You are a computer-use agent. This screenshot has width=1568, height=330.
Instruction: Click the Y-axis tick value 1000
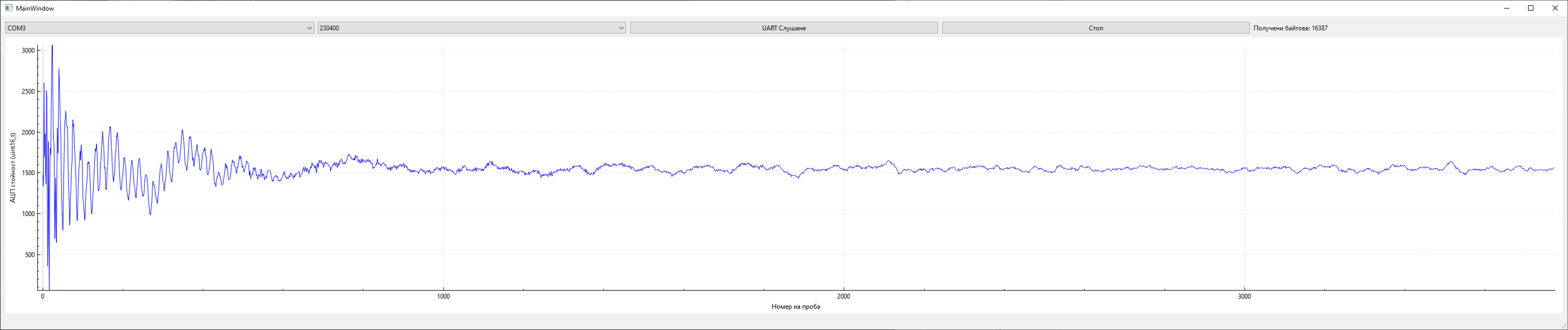click(28, 214)
